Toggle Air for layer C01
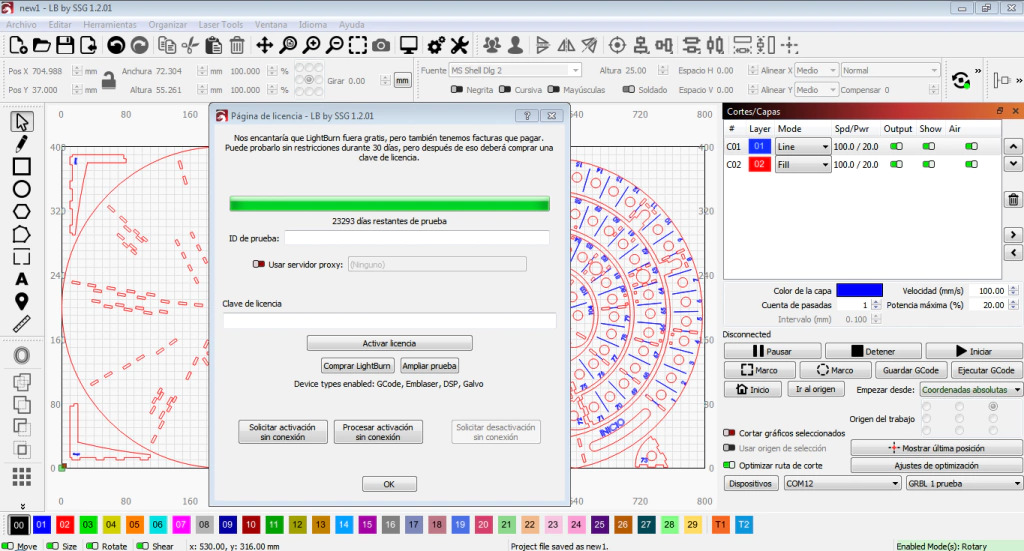 971,146
